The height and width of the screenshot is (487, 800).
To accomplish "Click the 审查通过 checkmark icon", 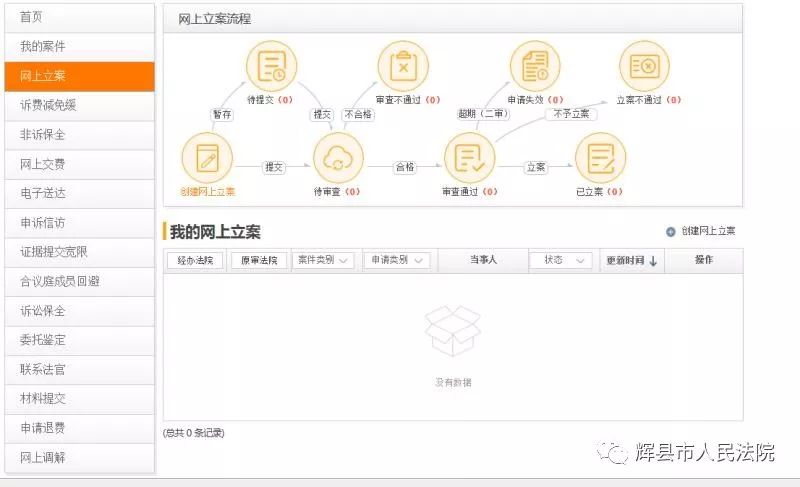I will tap(469, 158).
